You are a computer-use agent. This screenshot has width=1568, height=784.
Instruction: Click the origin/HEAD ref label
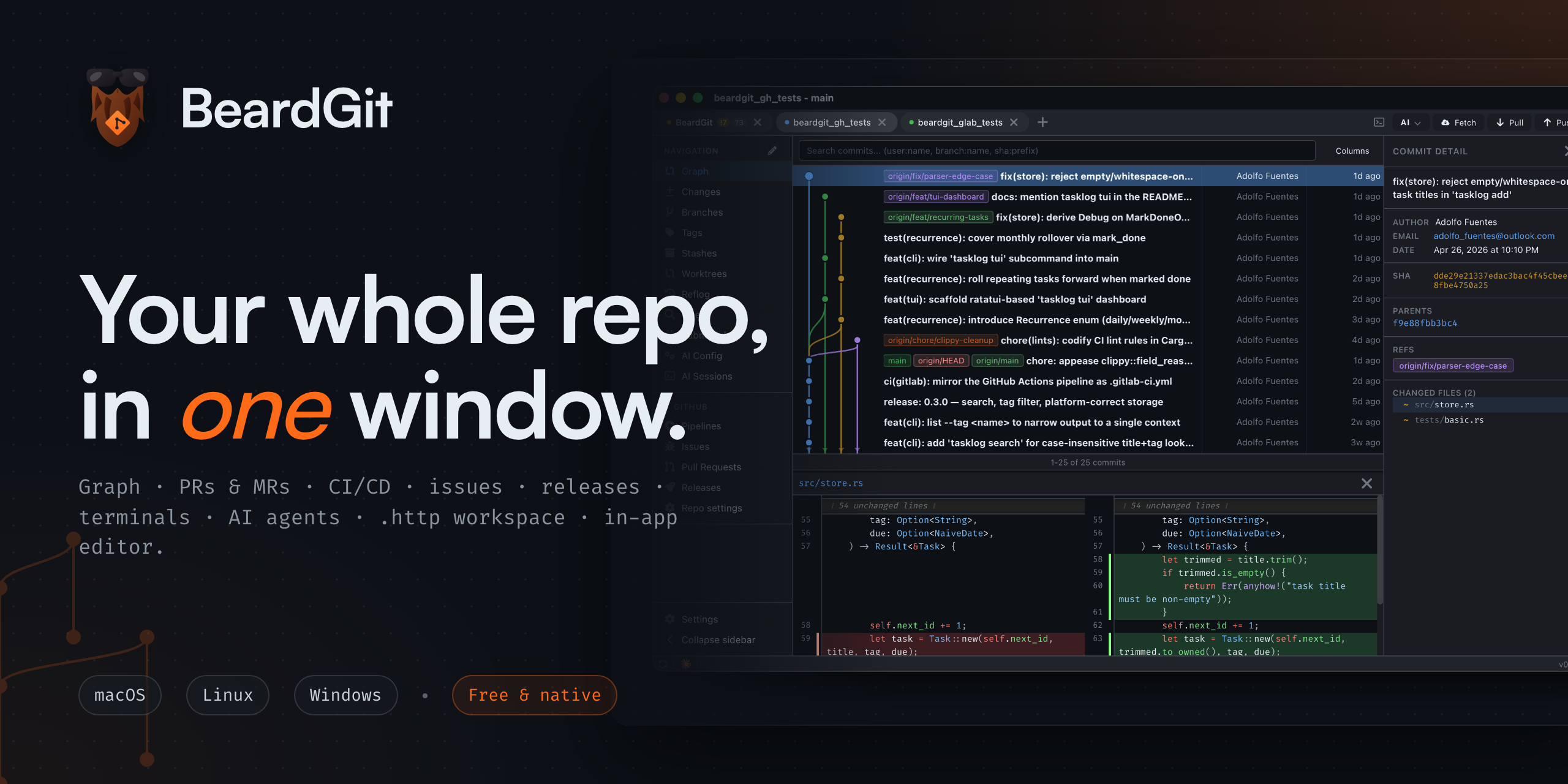pyautogui.click(x=941, y=361)
